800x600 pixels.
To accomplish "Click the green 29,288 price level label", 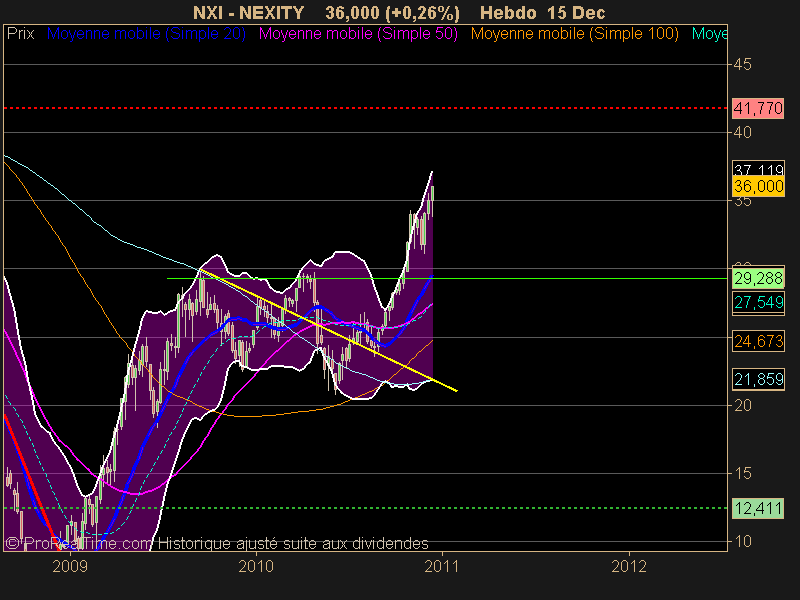I will pos(758,279).
